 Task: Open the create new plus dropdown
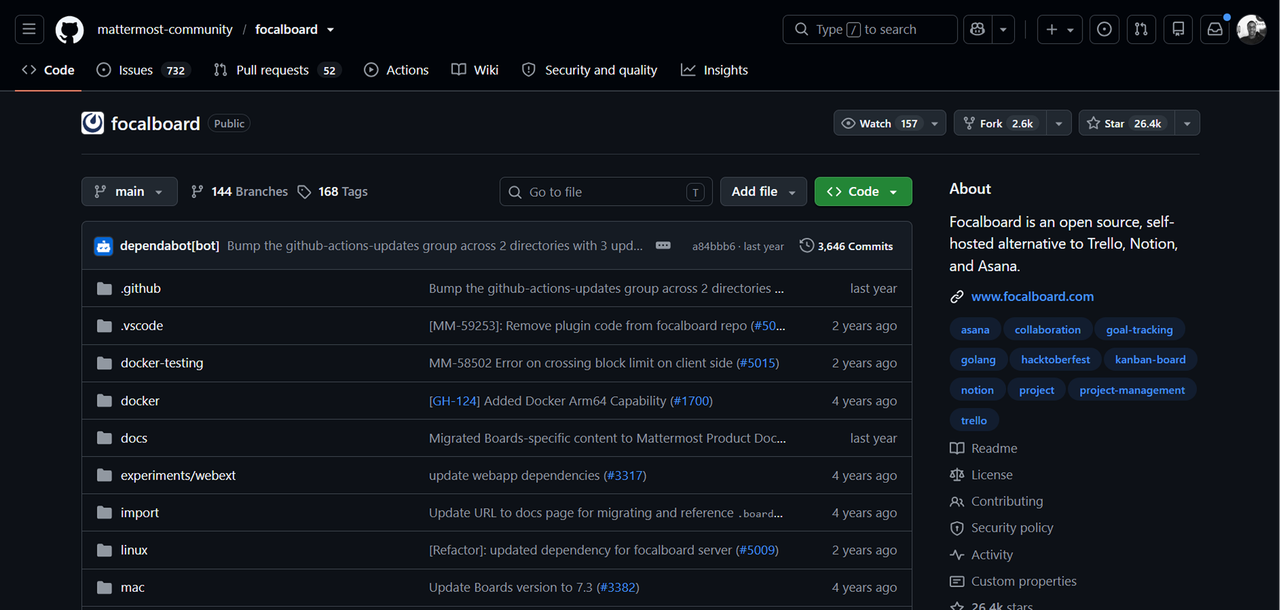click(x=1060, y=29)
